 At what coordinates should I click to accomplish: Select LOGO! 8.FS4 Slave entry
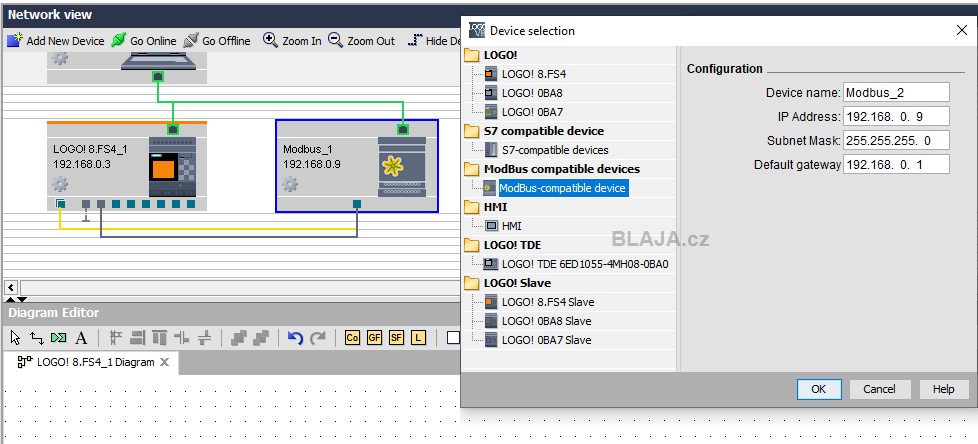[548, 302]
